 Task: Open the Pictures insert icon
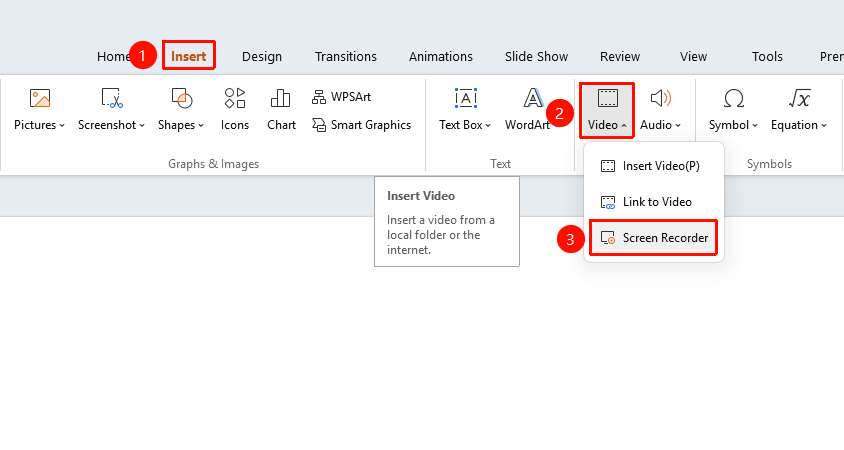[40, 99]
